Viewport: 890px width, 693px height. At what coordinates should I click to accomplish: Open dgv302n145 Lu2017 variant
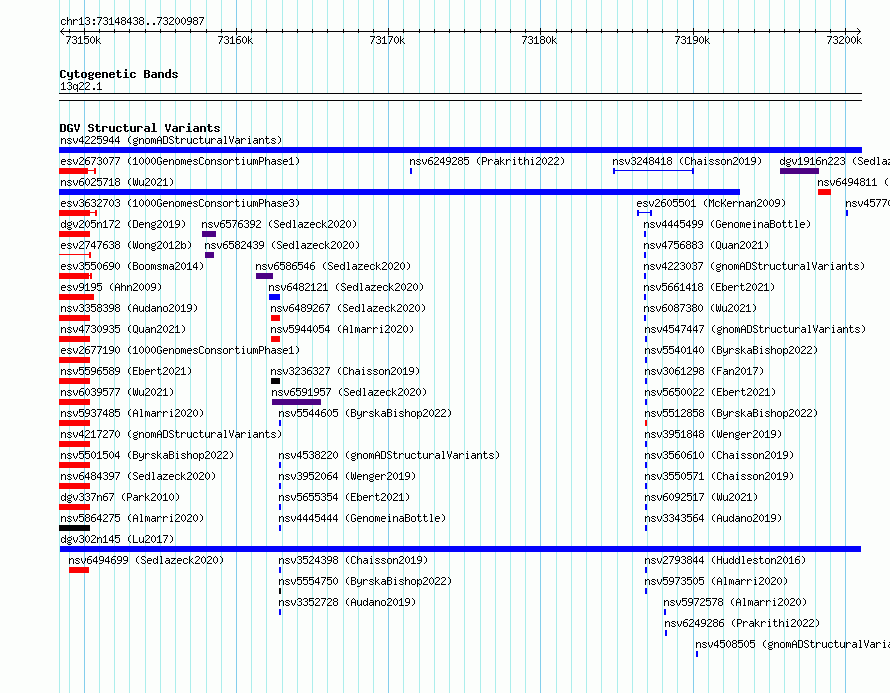[x=117, y=539]
